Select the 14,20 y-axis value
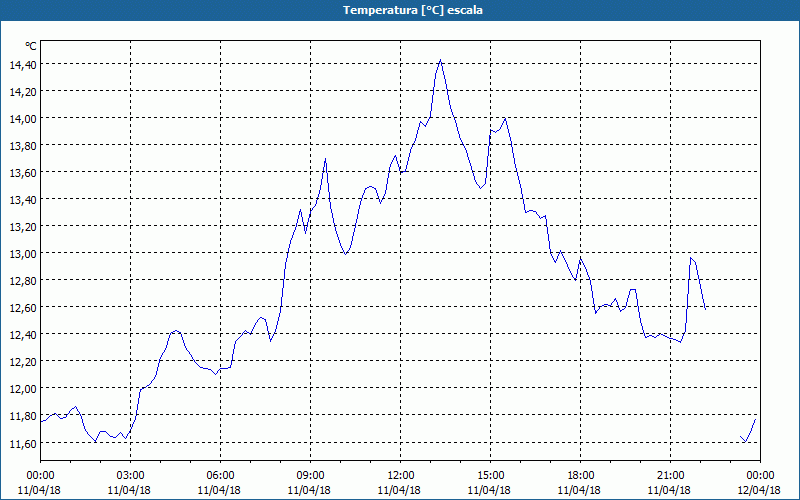 (x=22, y=92)
